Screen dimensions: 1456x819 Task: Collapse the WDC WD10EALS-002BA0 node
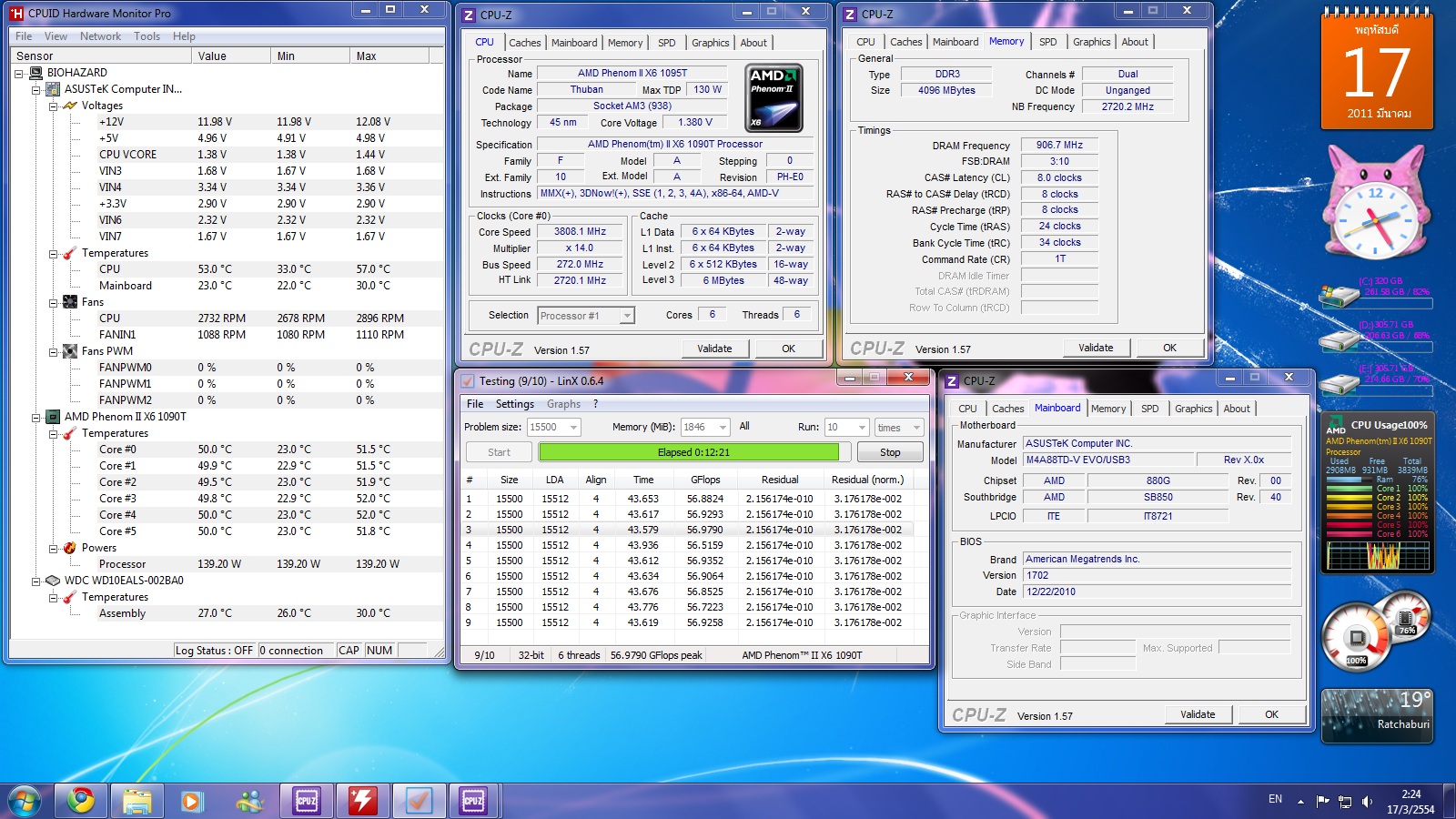point(36,581)
